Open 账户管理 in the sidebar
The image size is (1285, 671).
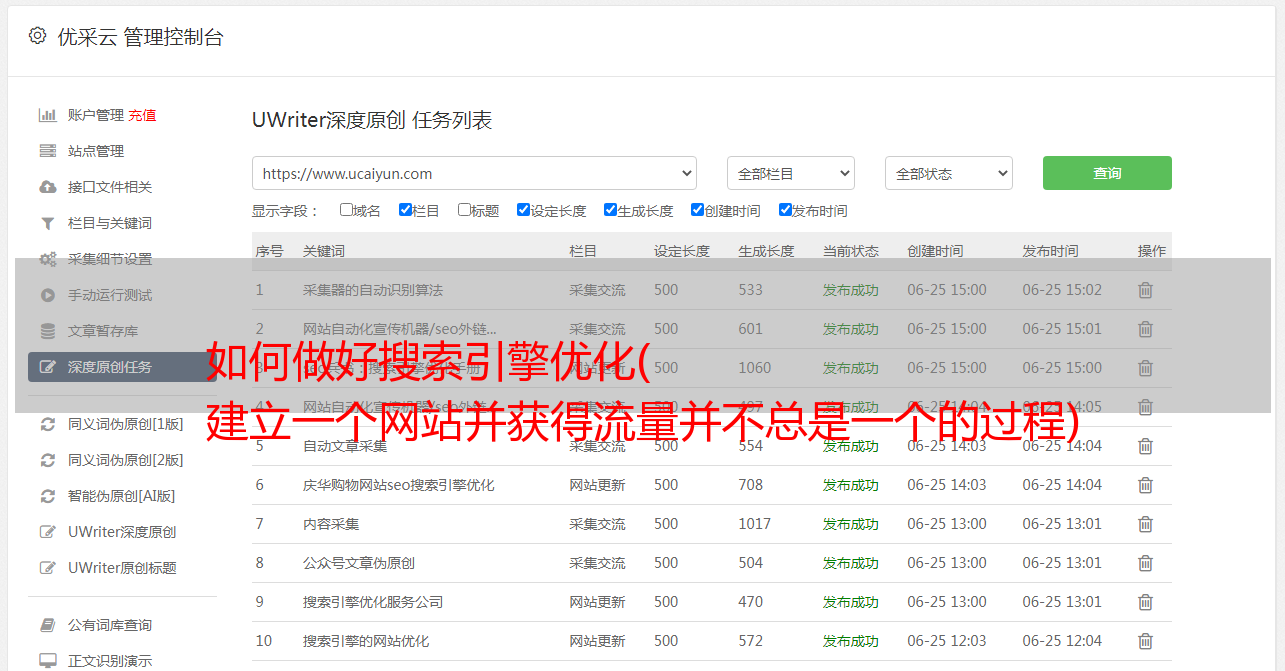96,115
